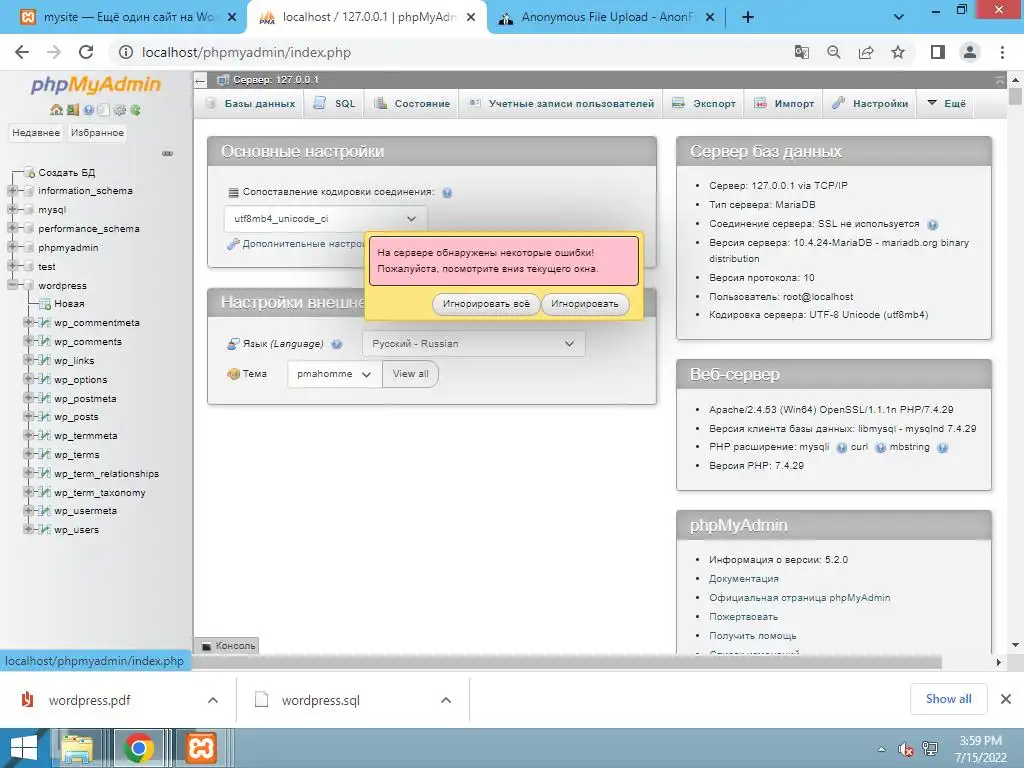Open the Russian language dropdown
Screen dimensions: 1024x768
pos(473,344)
